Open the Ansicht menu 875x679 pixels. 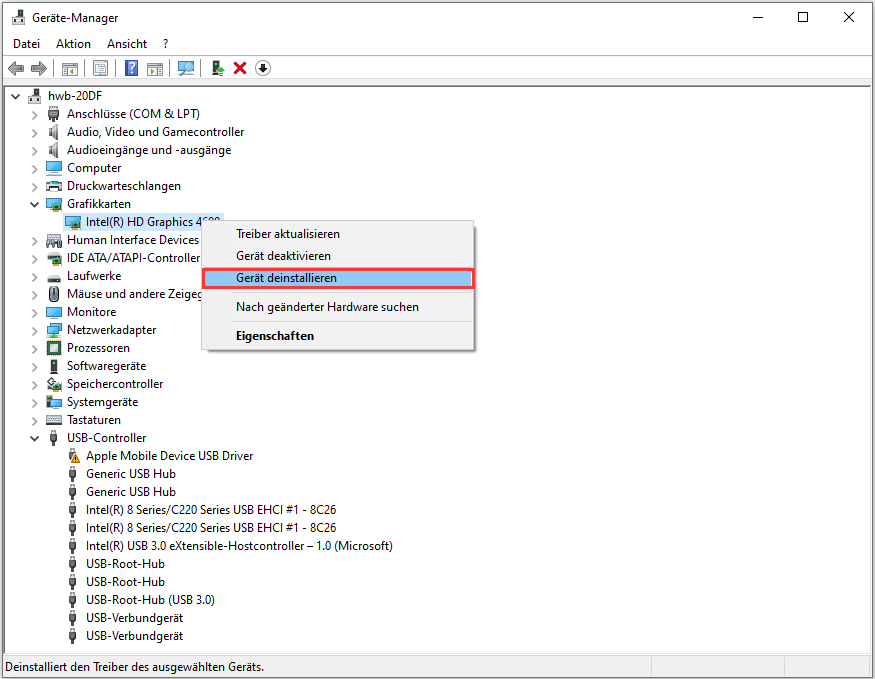pyautogui.click(x=127, y=44)
